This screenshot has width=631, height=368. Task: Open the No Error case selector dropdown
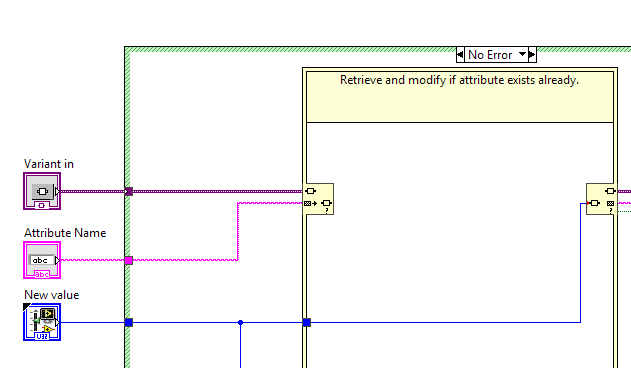click(522, 54)
